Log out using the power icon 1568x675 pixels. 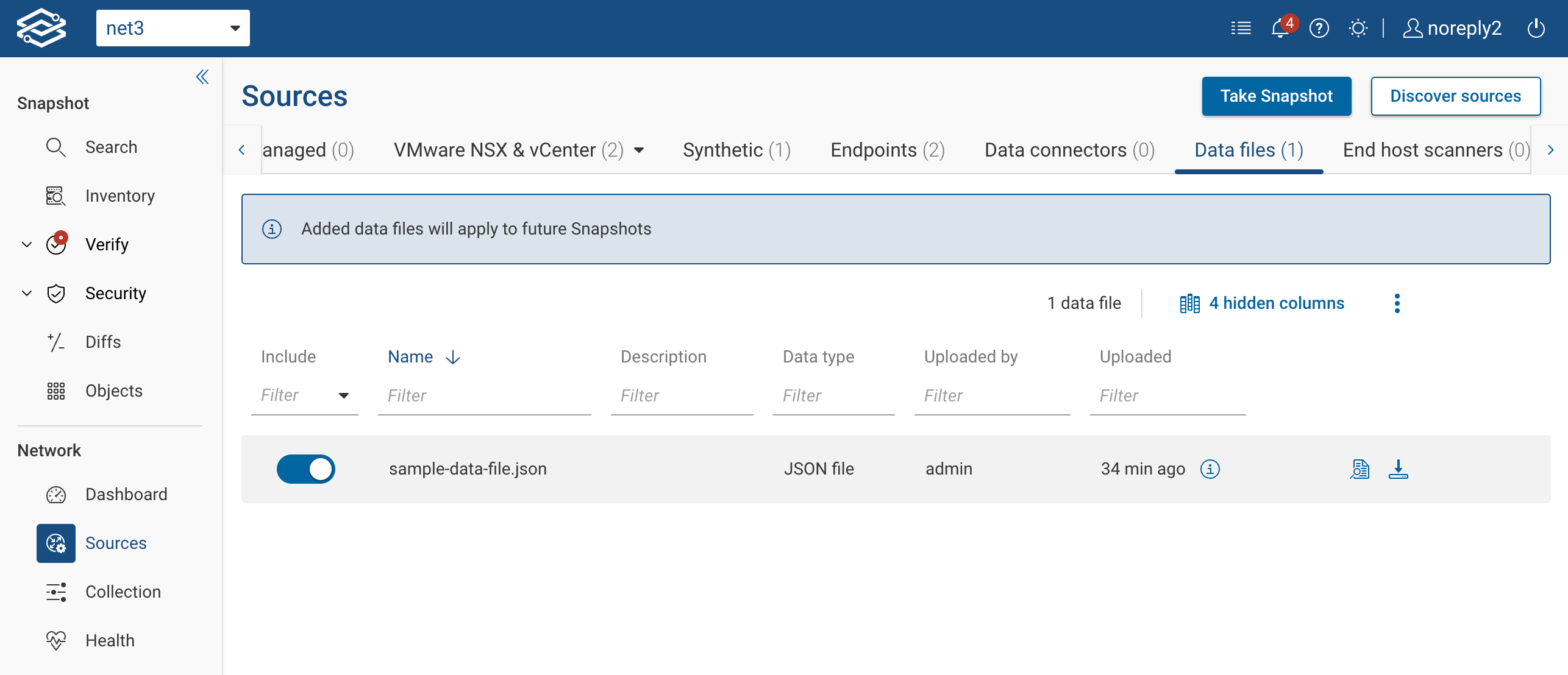coord(1536,28)
